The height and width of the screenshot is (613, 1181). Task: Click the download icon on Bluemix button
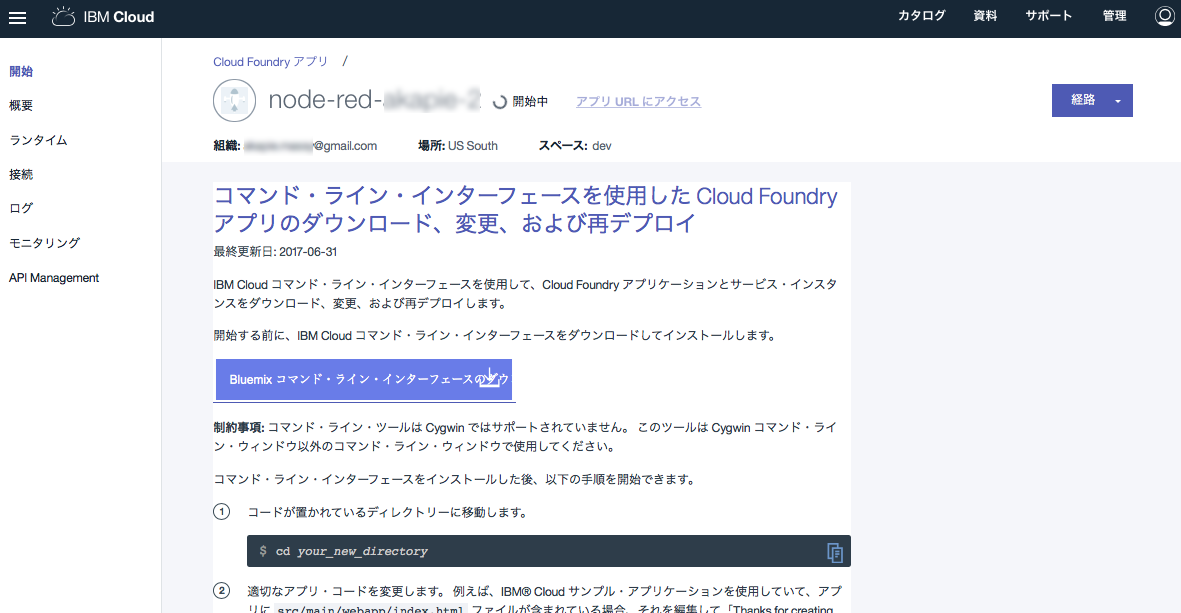click(x=490, y=377)
